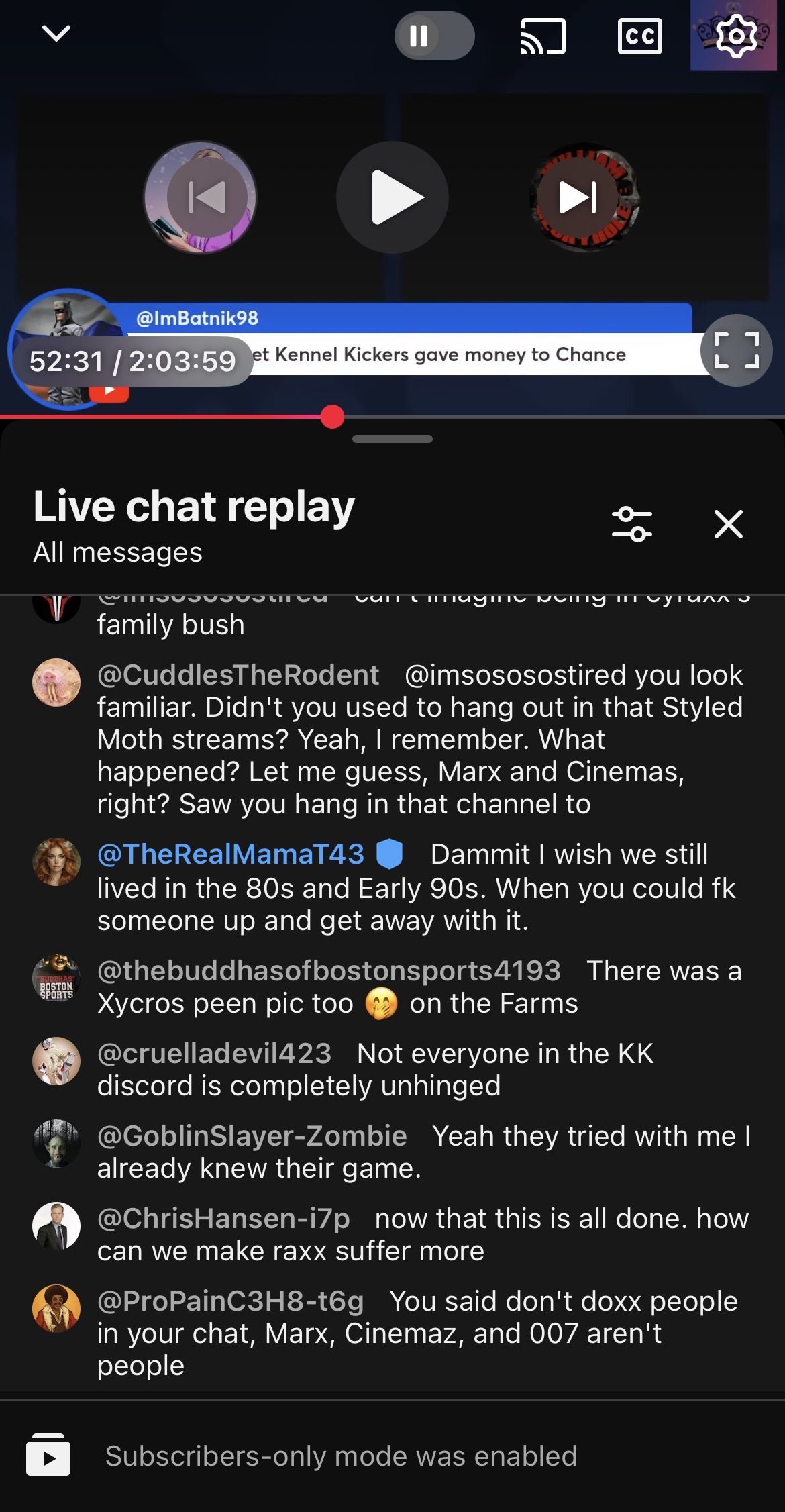The width and height of the screenshot is (785, 1512).
Task: Open live chat filter options
Action: 632,524
